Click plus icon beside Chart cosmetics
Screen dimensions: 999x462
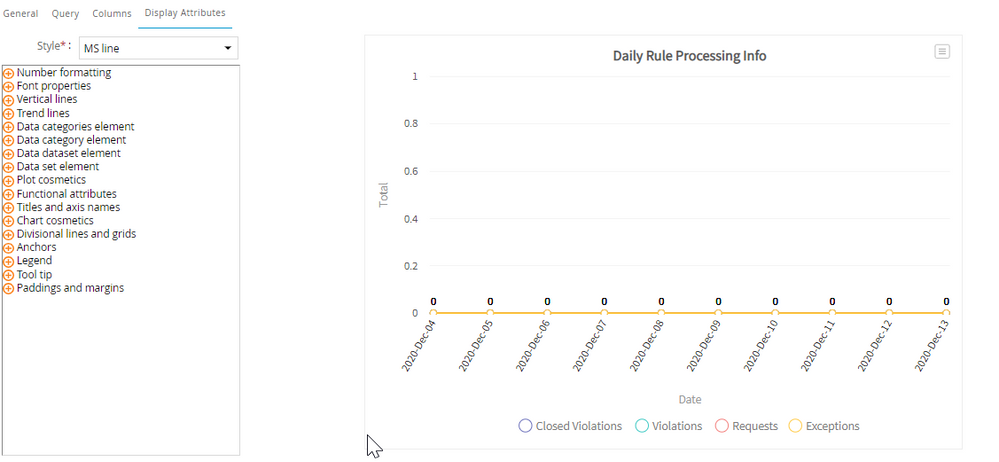pos(9,221)
